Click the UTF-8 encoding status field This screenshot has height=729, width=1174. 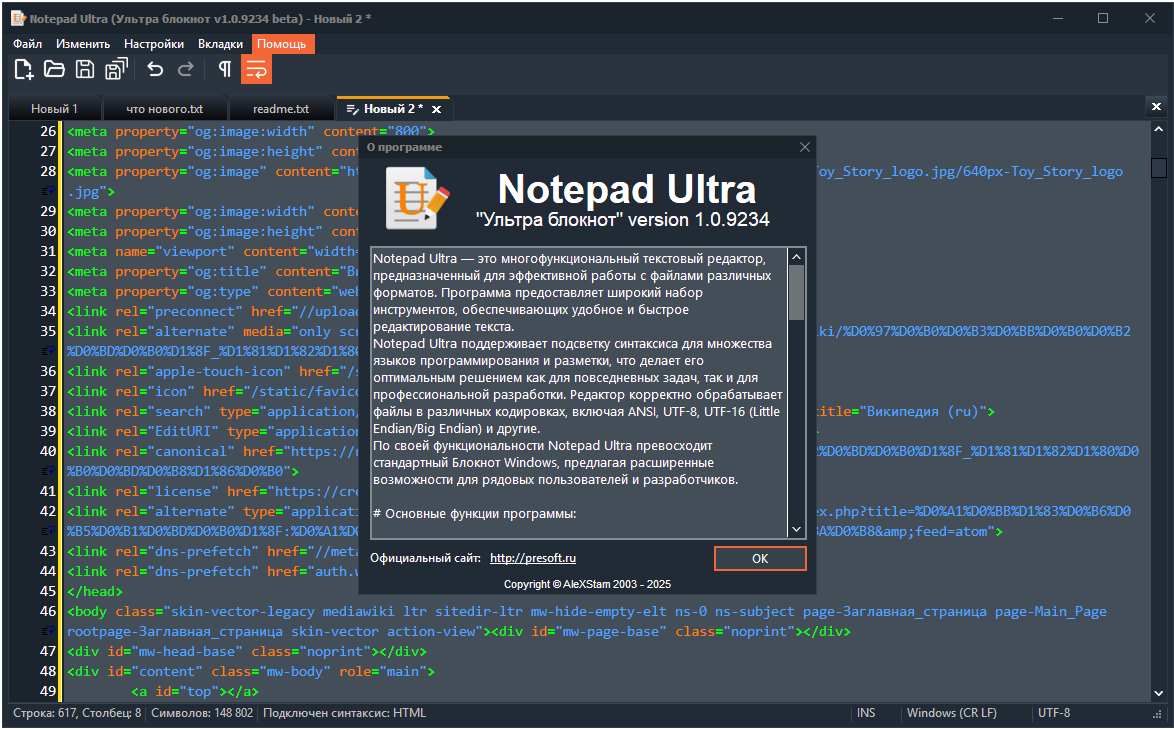click(x=1054, y=713)
